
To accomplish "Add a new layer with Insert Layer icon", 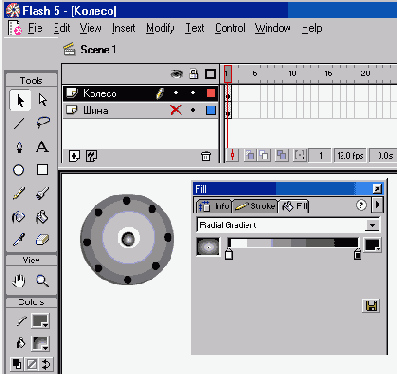I will (74, 156).
